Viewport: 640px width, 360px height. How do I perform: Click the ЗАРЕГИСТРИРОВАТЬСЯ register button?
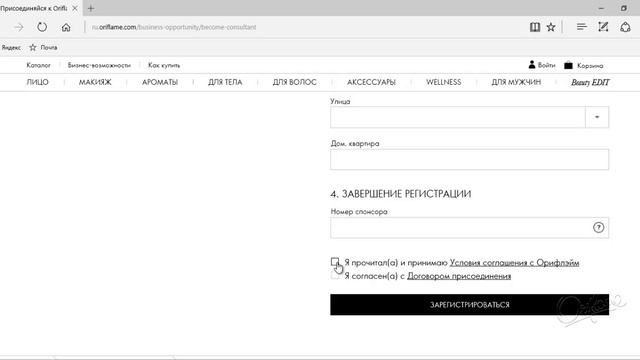(x=469, y=304)
